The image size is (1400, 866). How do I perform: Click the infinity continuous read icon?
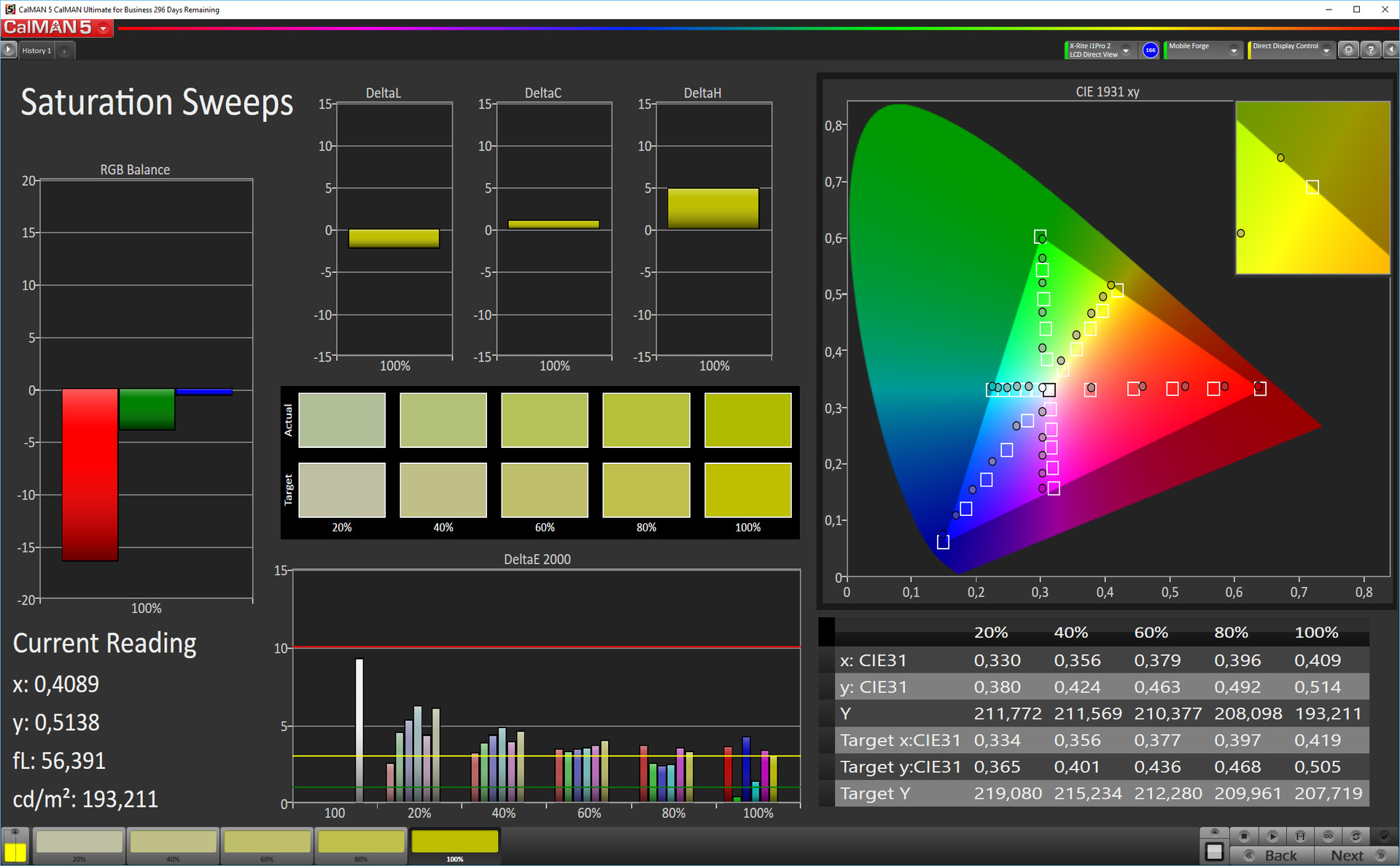click(1328, 836)
